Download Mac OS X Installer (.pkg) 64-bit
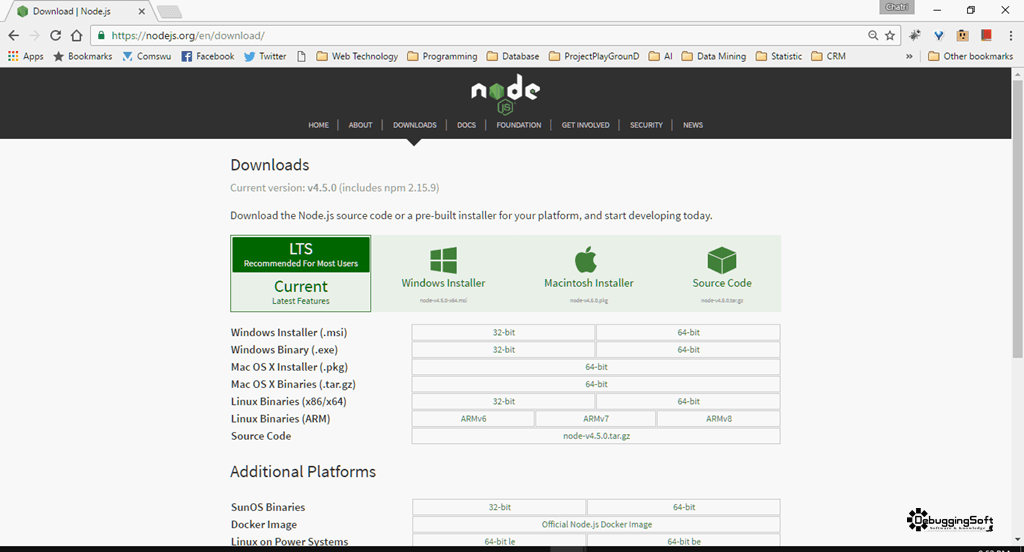1024x552 pixels. (596, 367)
